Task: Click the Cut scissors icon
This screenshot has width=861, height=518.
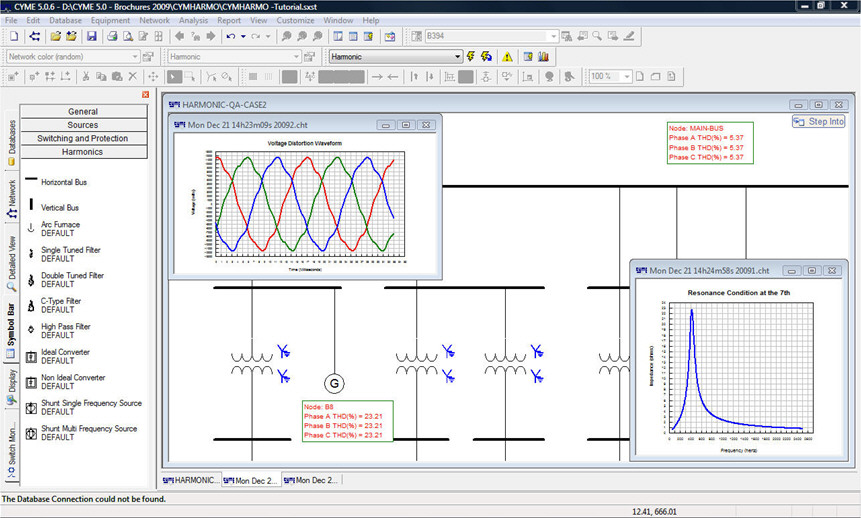Action: coord(87,77)
